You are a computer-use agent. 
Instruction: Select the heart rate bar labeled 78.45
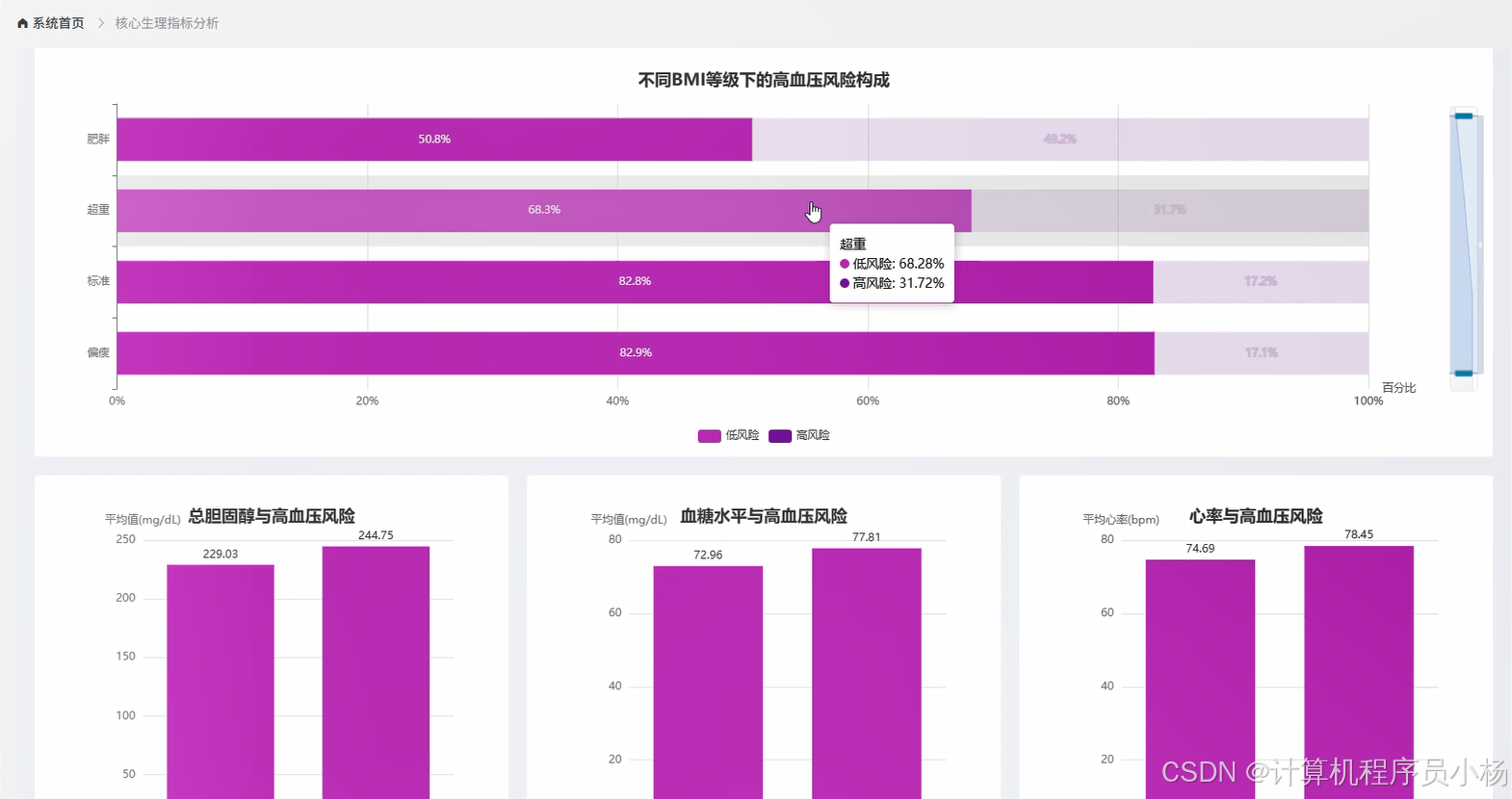(1359, 673)
